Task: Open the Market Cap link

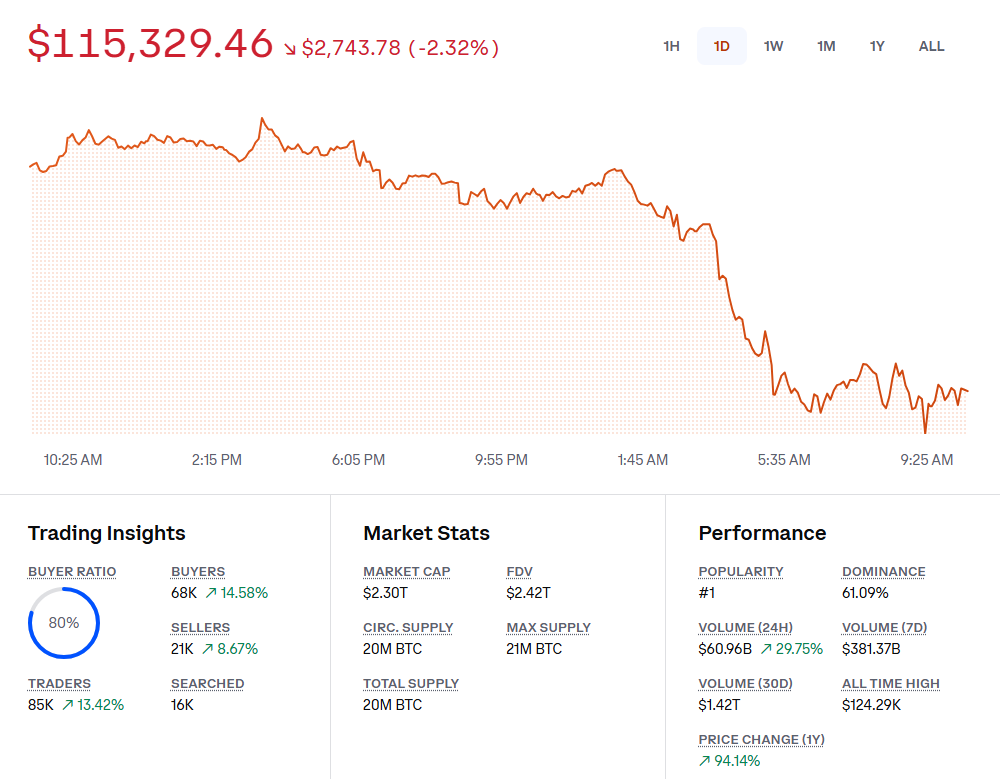Action: coord(406,571)
